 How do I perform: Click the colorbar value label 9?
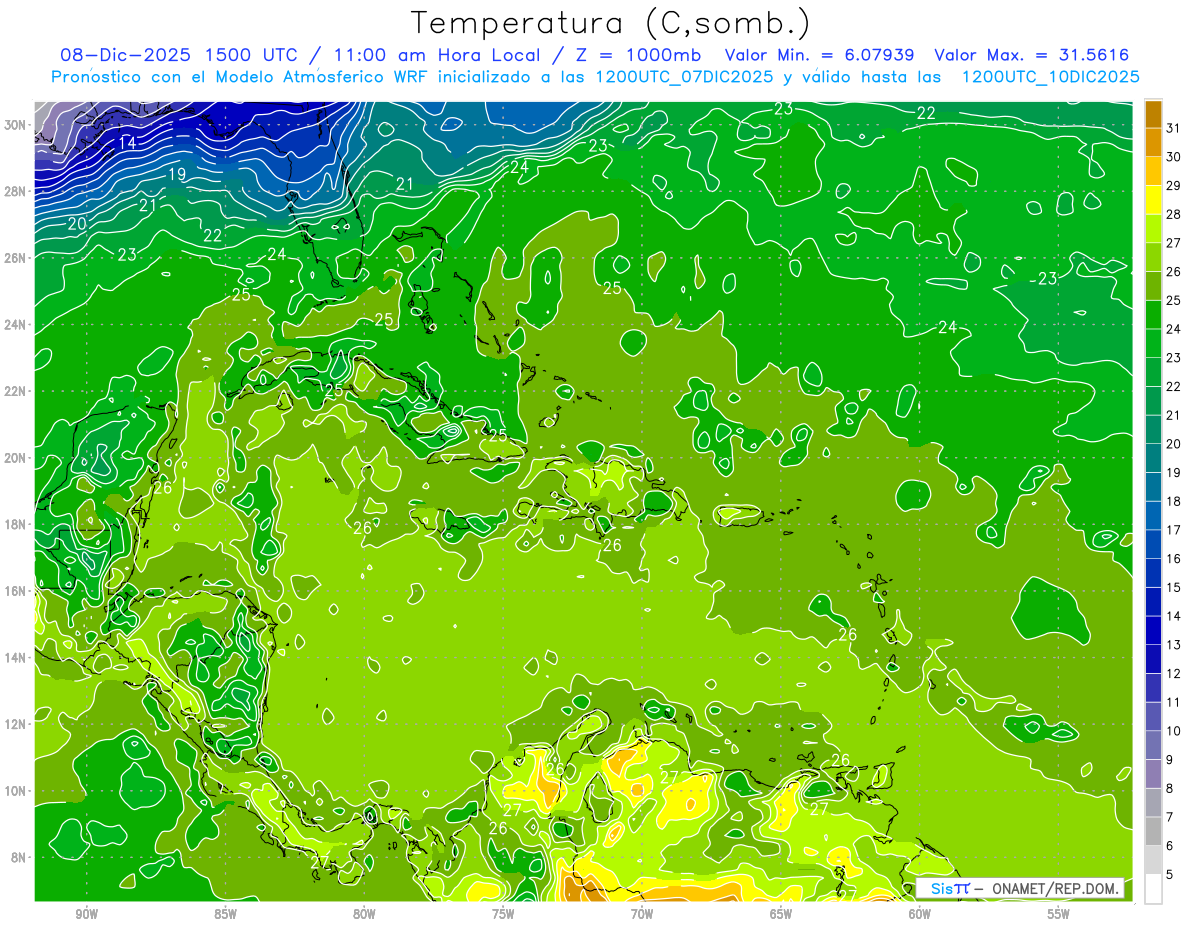click(1170, 760)
